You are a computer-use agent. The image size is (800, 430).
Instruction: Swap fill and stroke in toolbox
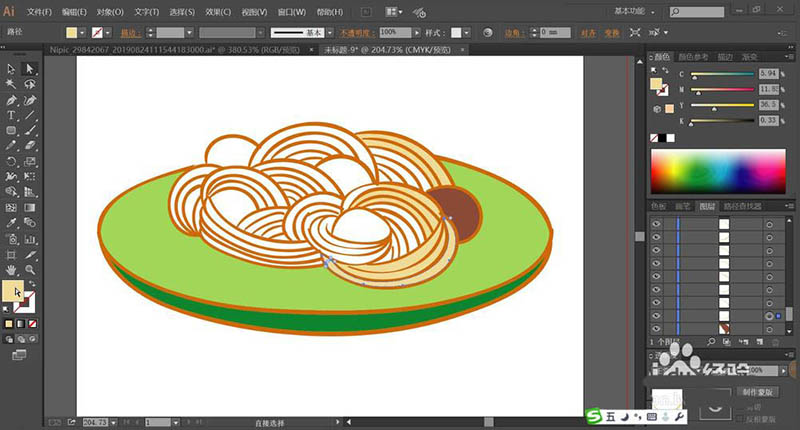click(x=33, y=284)
